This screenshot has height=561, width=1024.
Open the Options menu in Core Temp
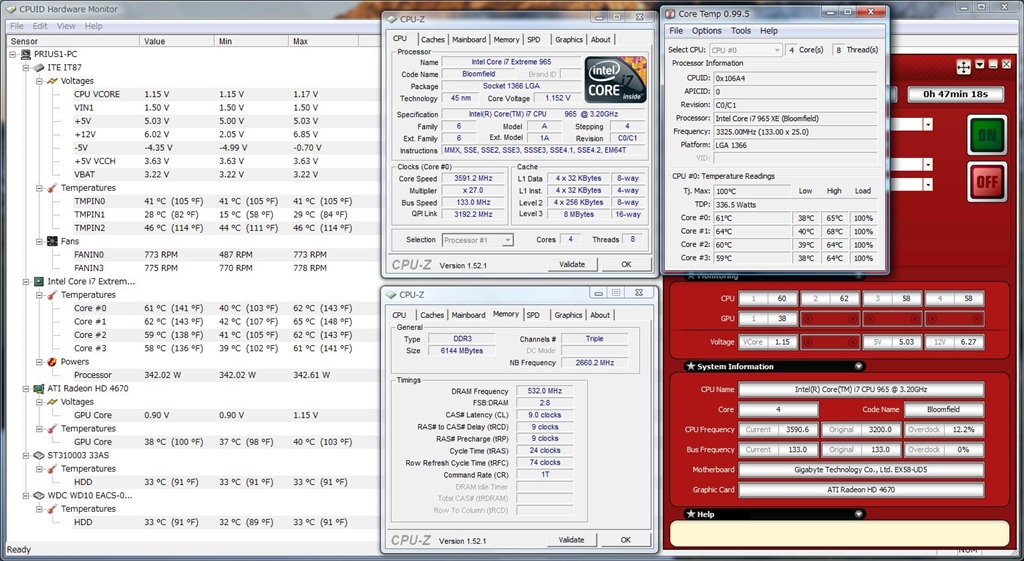click(706, 31)
